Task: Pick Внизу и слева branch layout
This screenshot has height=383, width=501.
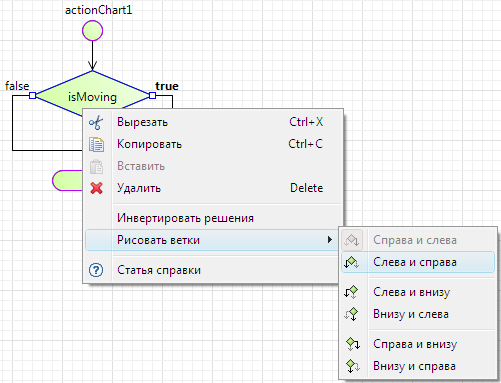Action: pyautogui.click(x=418, y=314)
